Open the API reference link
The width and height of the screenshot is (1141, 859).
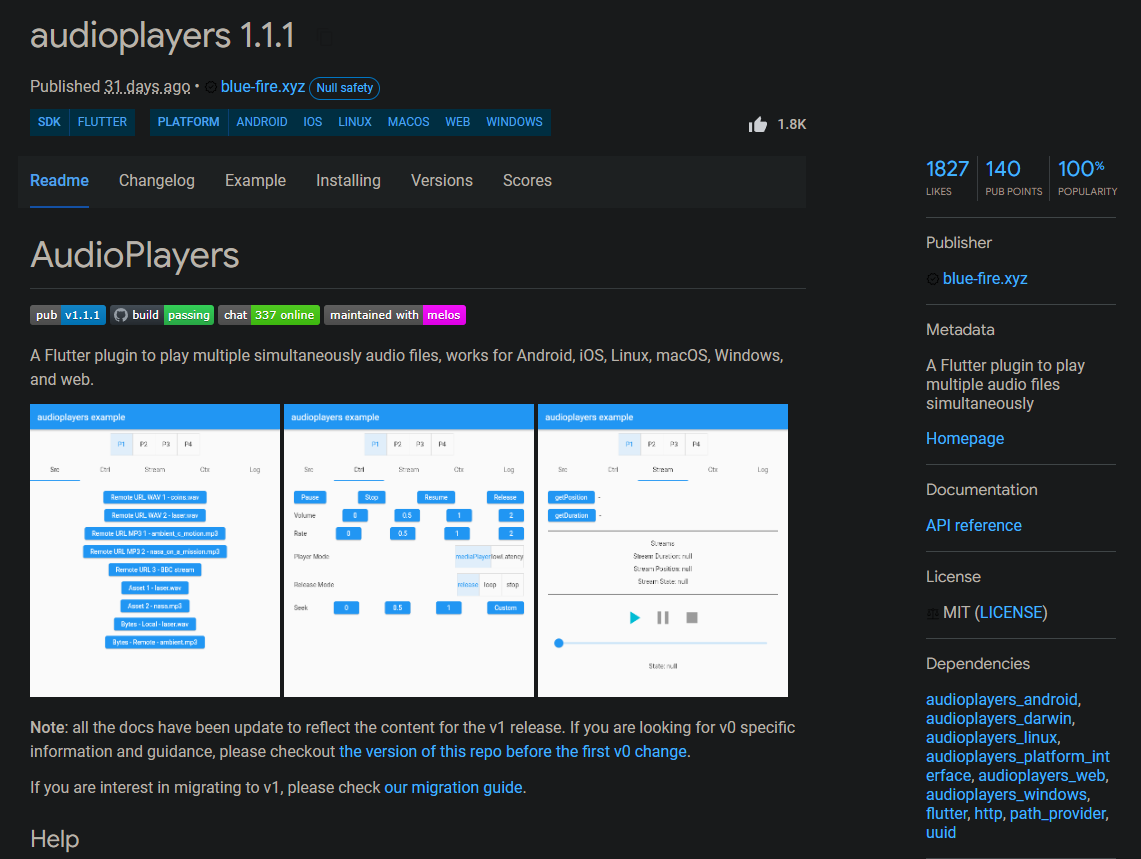(974, 526)
